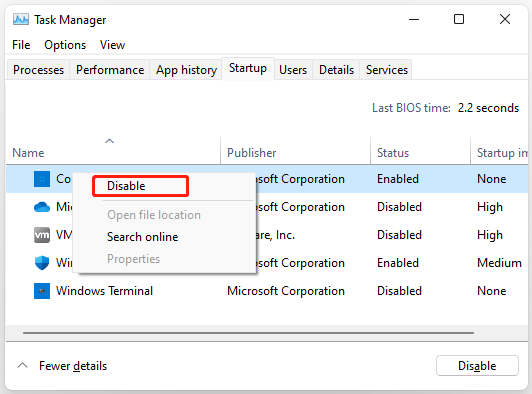Click the Cortana blue app icon
The image size is (532, 394).
tap(42, 179)
